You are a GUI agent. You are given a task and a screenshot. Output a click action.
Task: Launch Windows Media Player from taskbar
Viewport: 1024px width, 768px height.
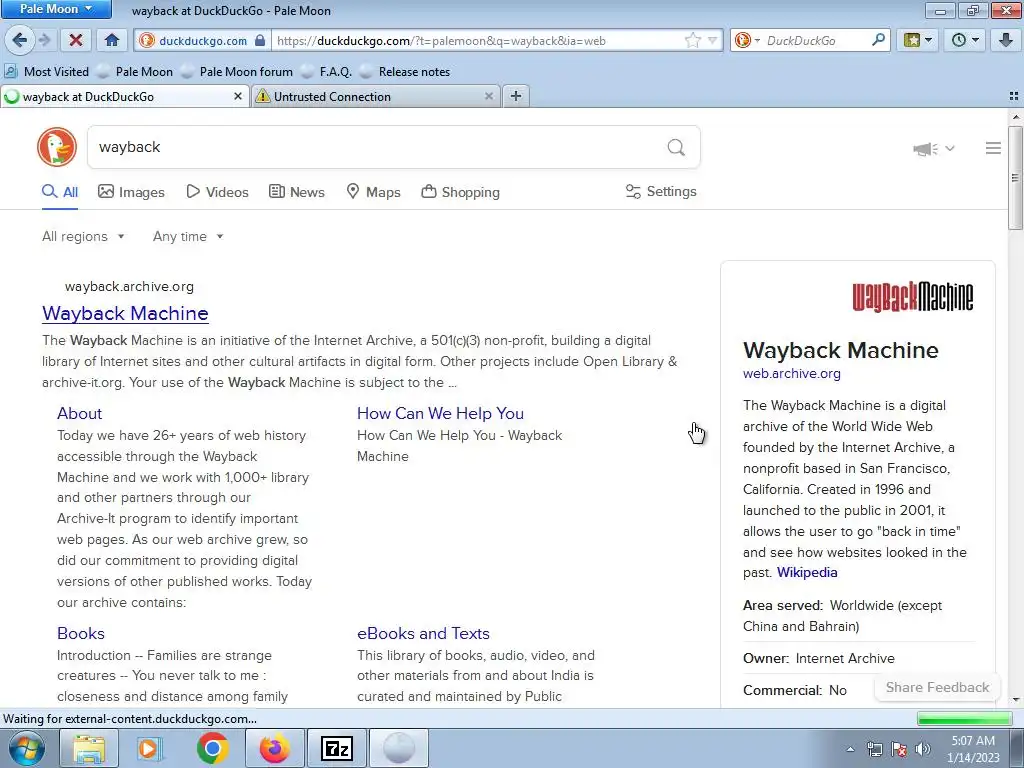click(x=150, y=748)
